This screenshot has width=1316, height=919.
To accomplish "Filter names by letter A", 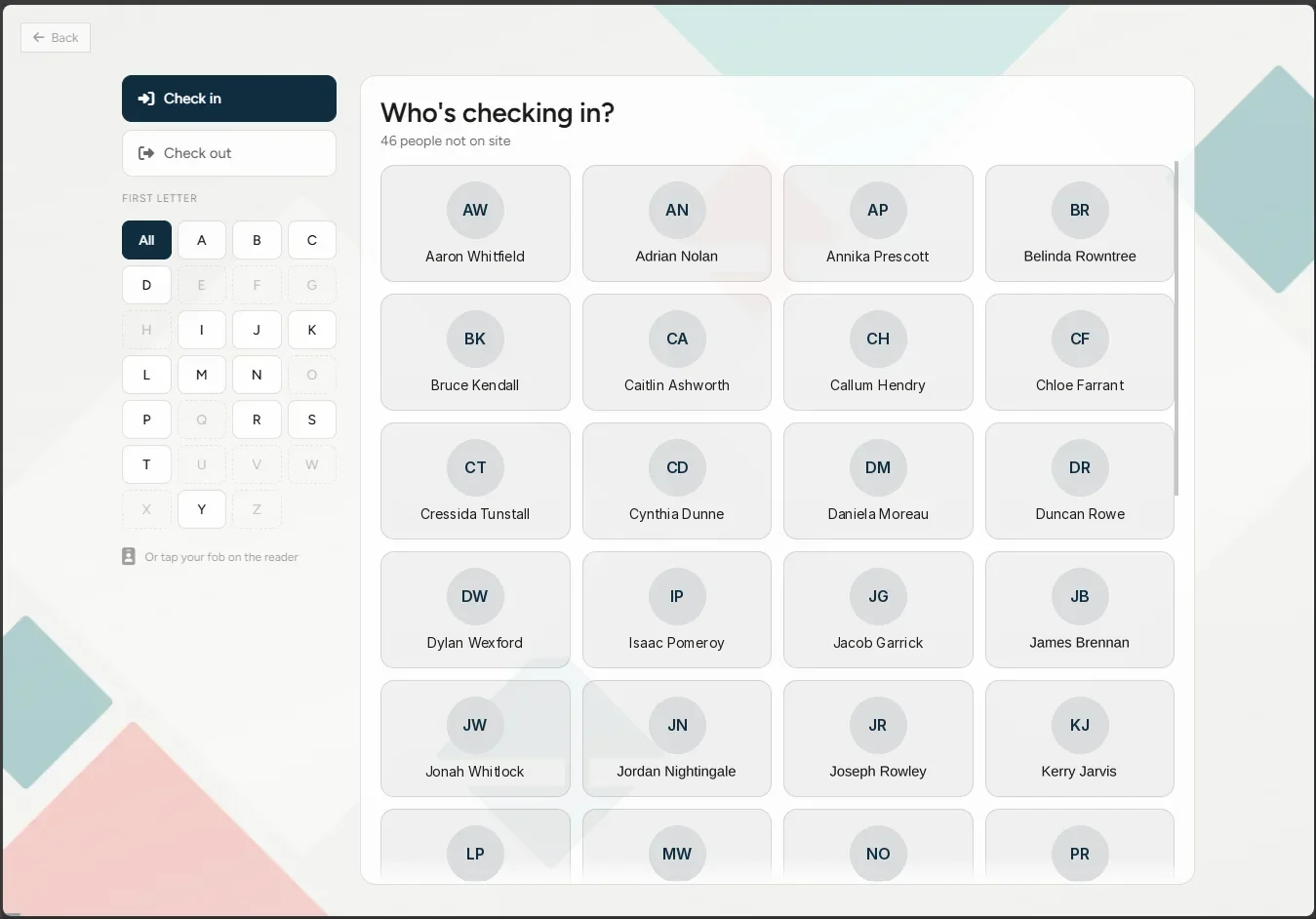I will pos(202,240).
